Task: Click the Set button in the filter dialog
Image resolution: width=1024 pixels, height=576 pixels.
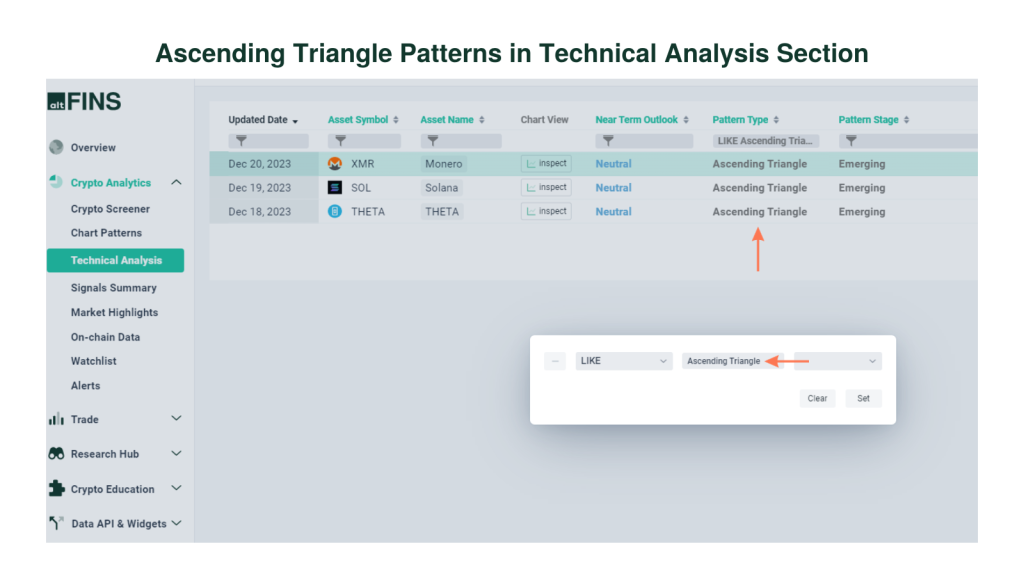Action: 862,398
